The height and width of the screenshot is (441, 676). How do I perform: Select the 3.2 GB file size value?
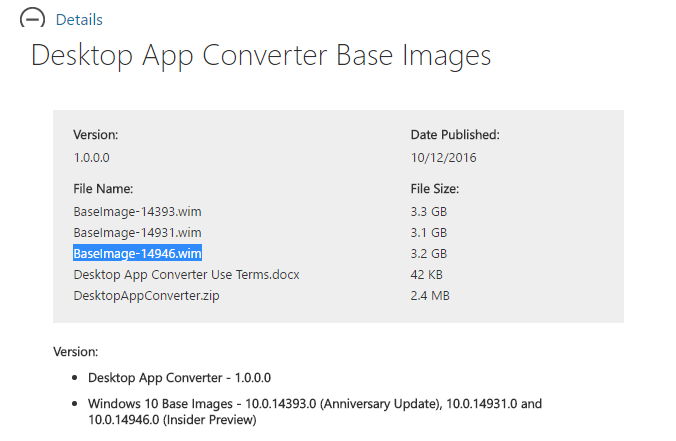tap(429, 253)
